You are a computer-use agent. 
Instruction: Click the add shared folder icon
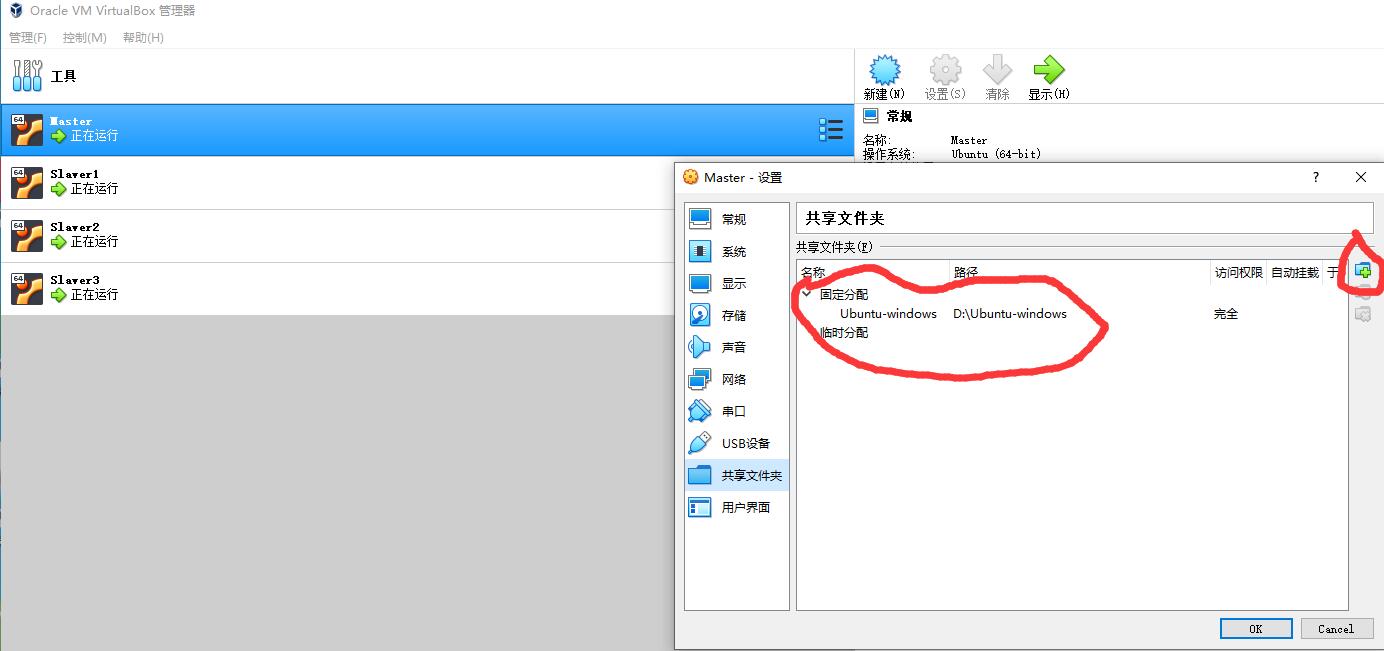coord(1362,271)
